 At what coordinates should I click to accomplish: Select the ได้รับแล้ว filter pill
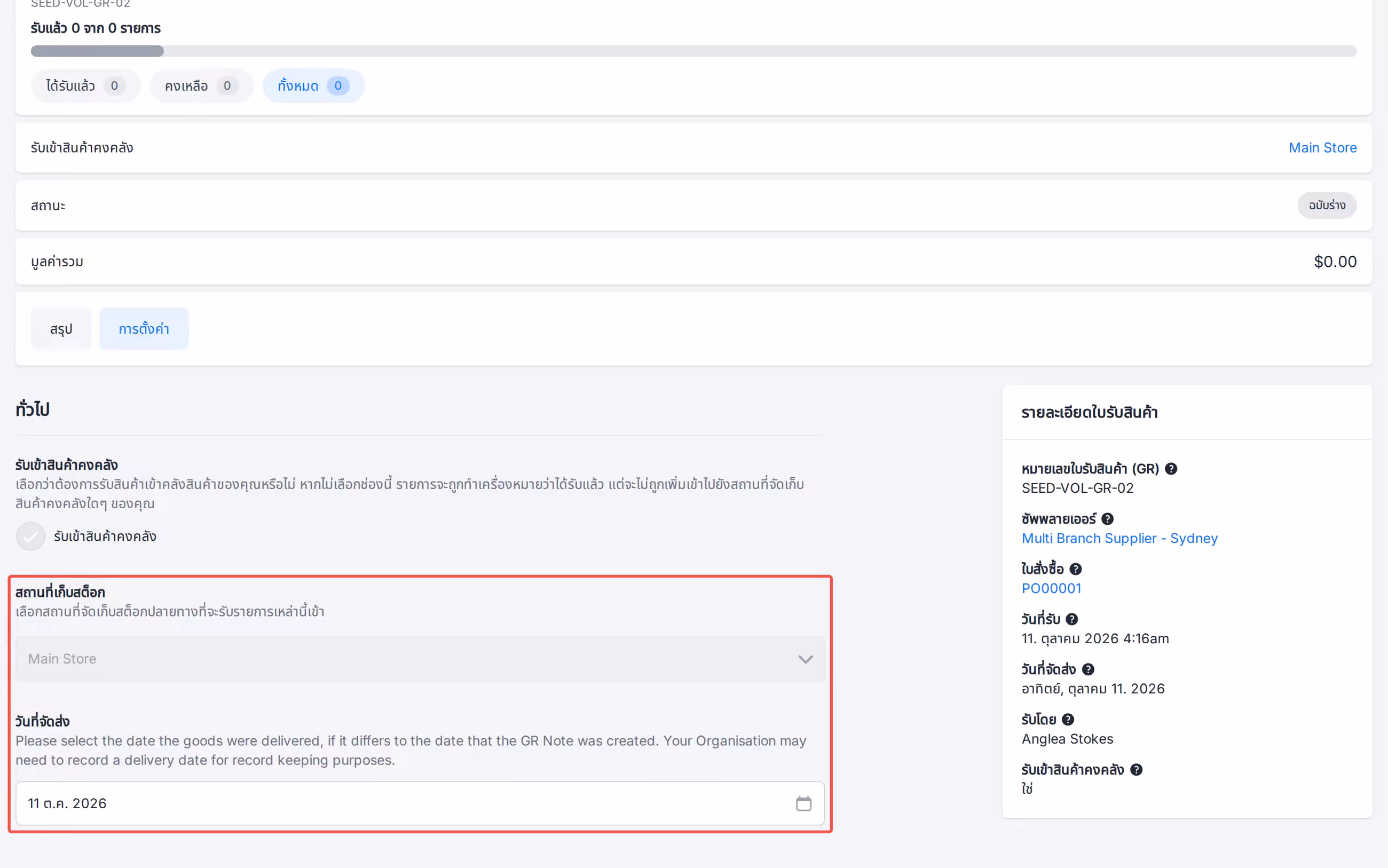click(x=85, y=85)
